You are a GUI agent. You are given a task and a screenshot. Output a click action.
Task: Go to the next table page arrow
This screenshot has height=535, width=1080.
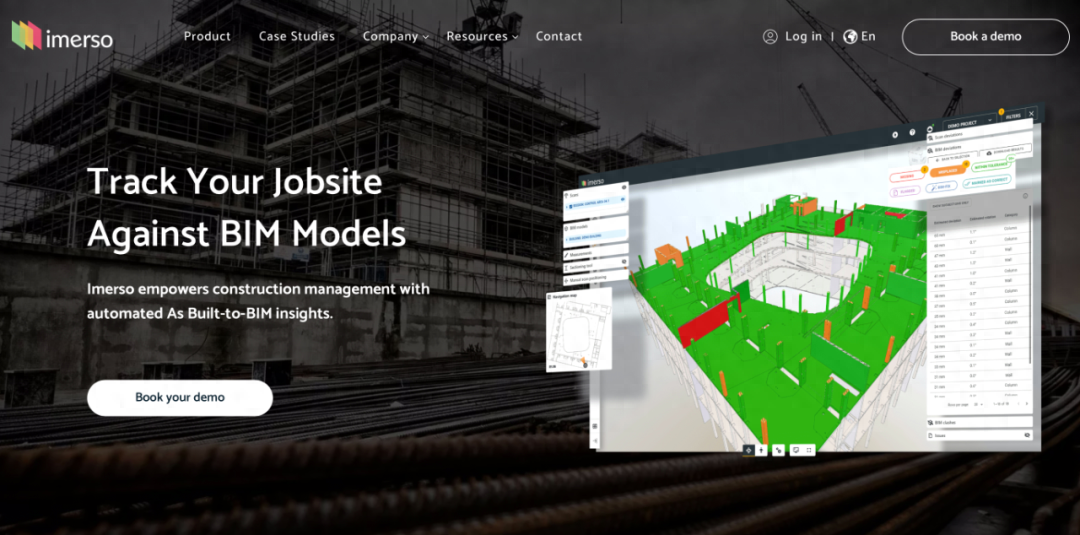pos(1027,403)
